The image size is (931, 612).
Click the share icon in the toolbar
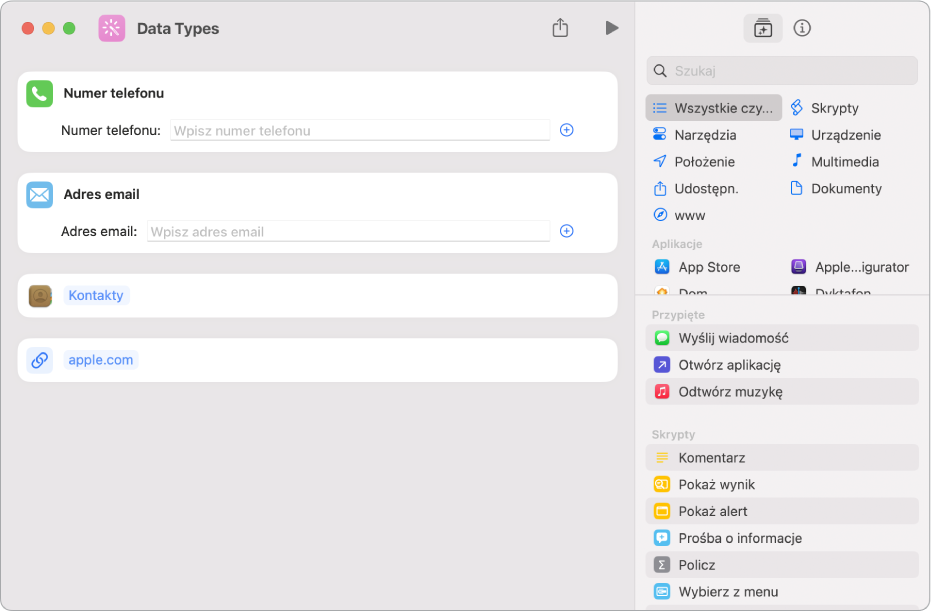coord(560,28)
